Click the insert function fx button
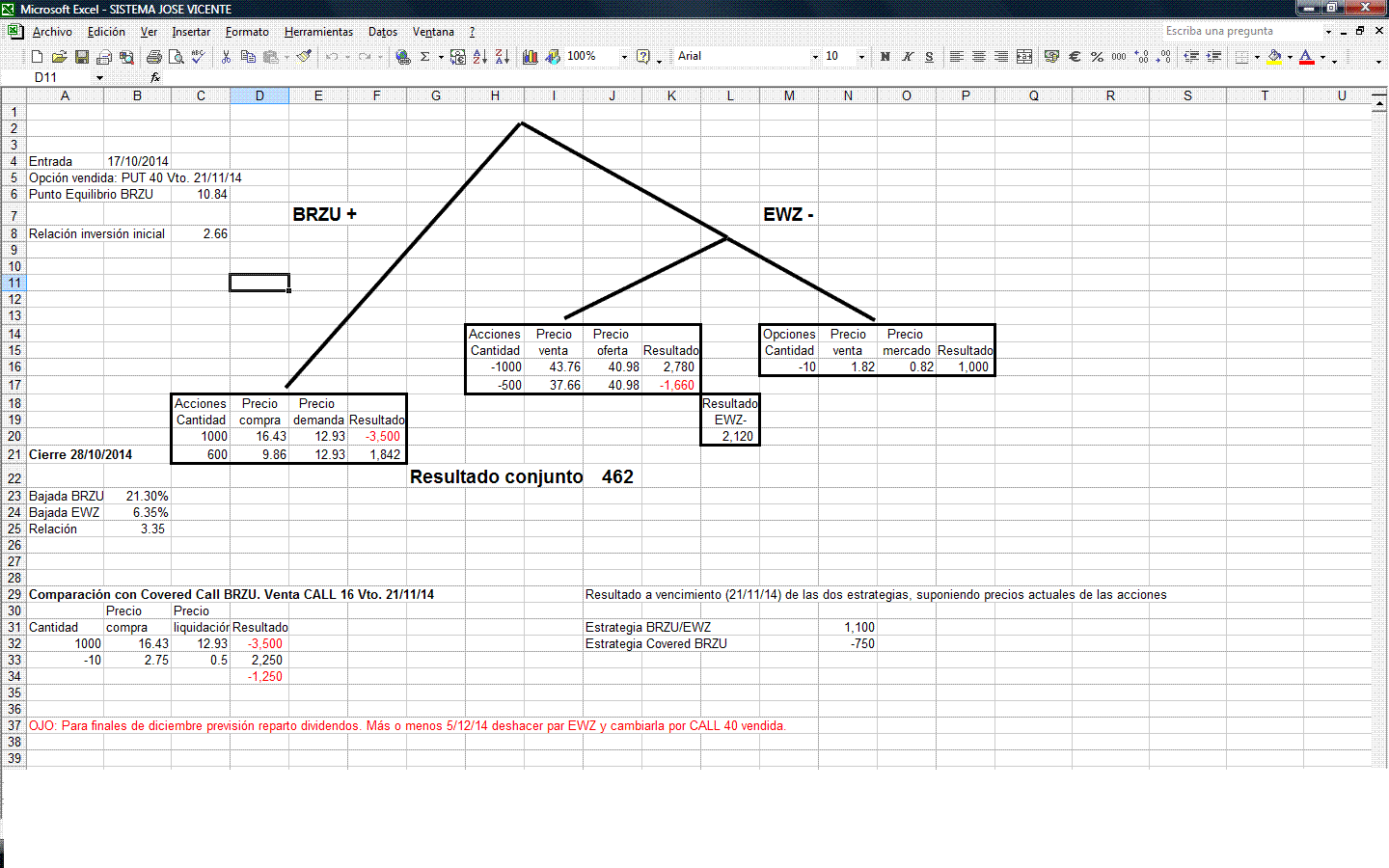Image resolution: width=1389 pixels, height=868 pixels. pyautogui.click(x=155, y=77)
